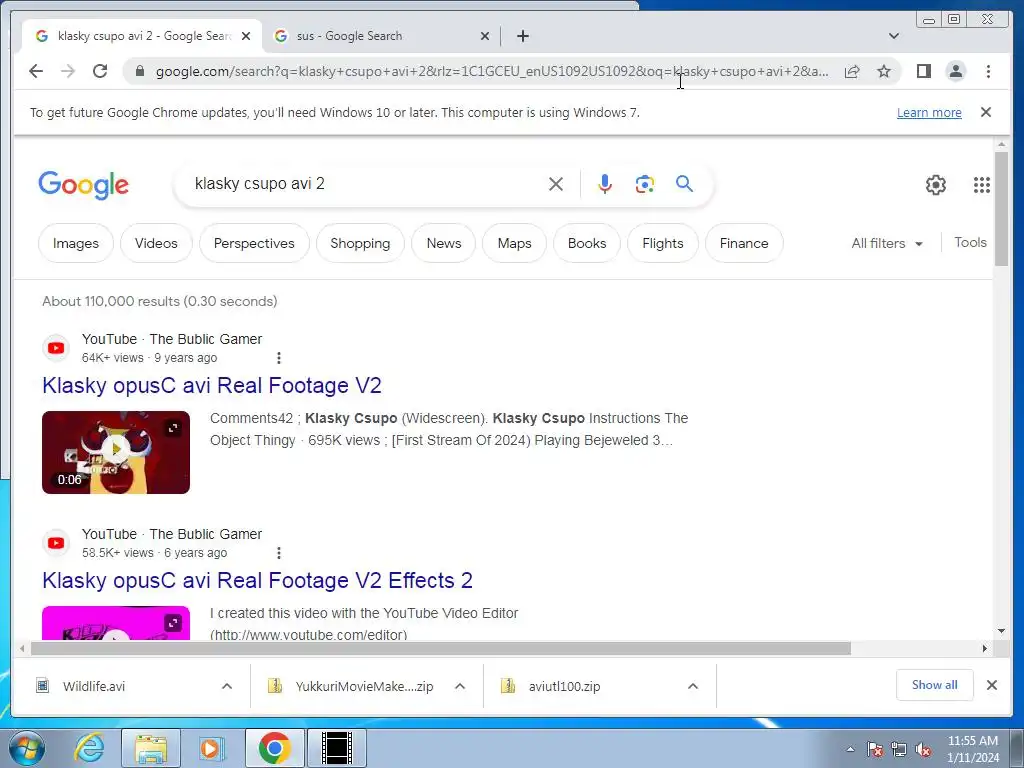Filter results by Videos
Screen dimensions: 1024x768
(156, 243)
